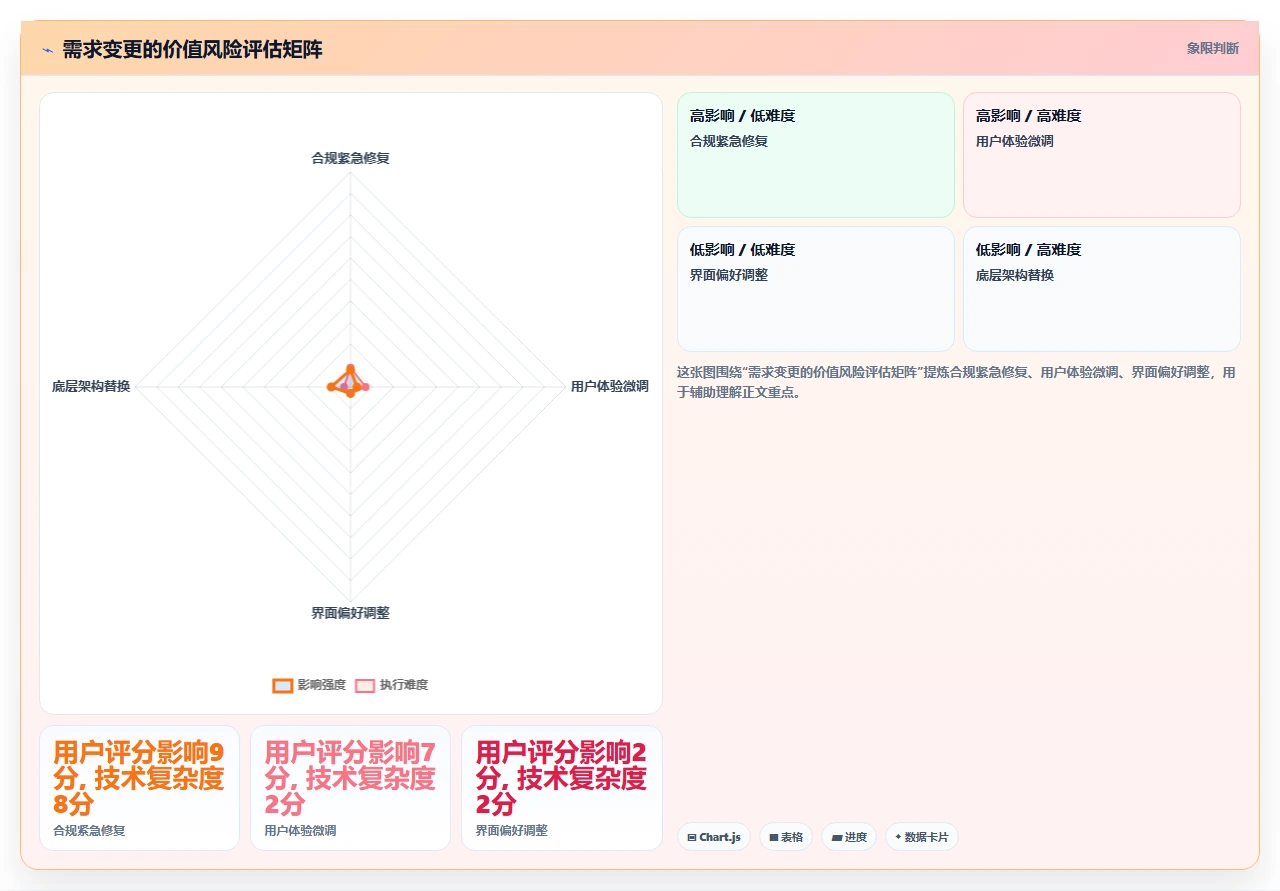Open the 低影响 / 高难度 quadrant card
The image size is (1280, 891).
coord(1102,289)
